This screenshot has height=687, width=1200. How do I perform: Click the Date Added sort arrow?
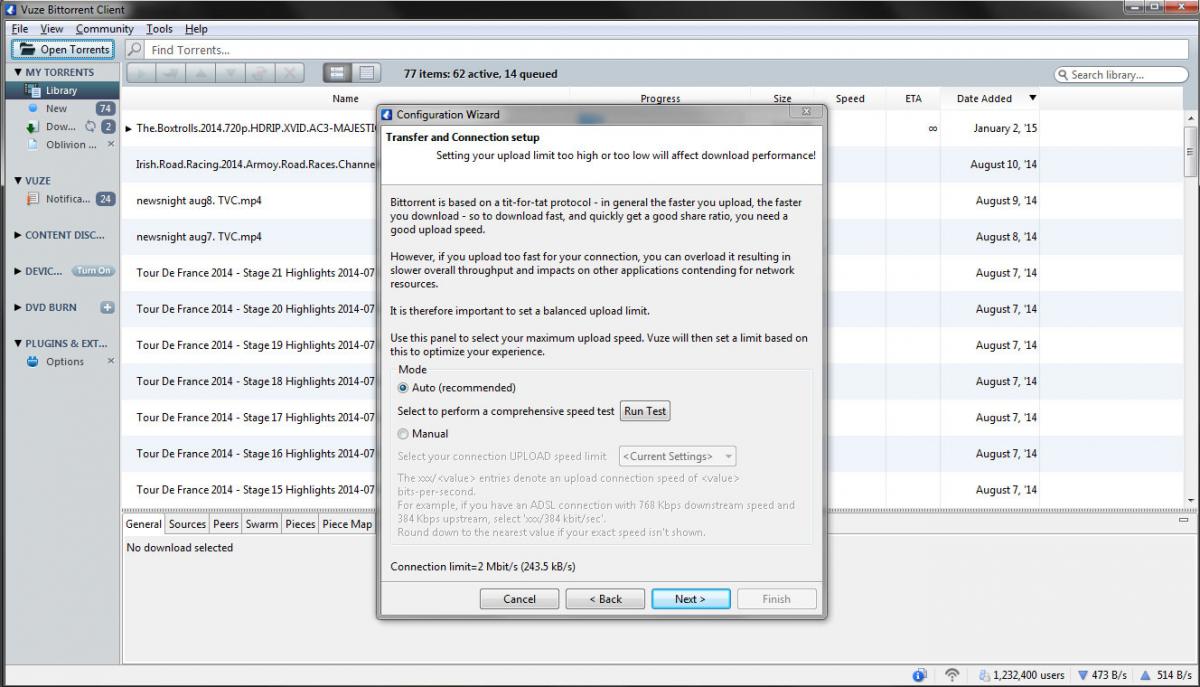tap(1033, 98)
